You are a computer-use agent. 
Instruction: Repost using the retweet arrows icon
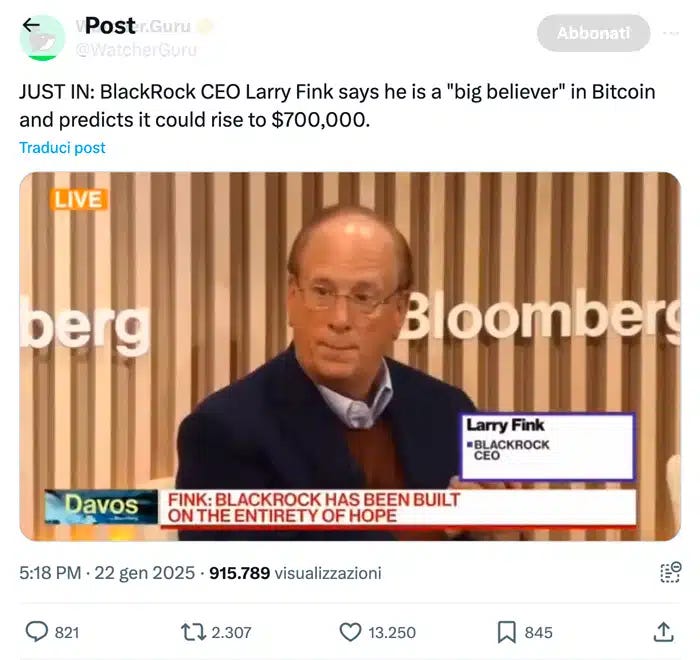click(193, 632)
